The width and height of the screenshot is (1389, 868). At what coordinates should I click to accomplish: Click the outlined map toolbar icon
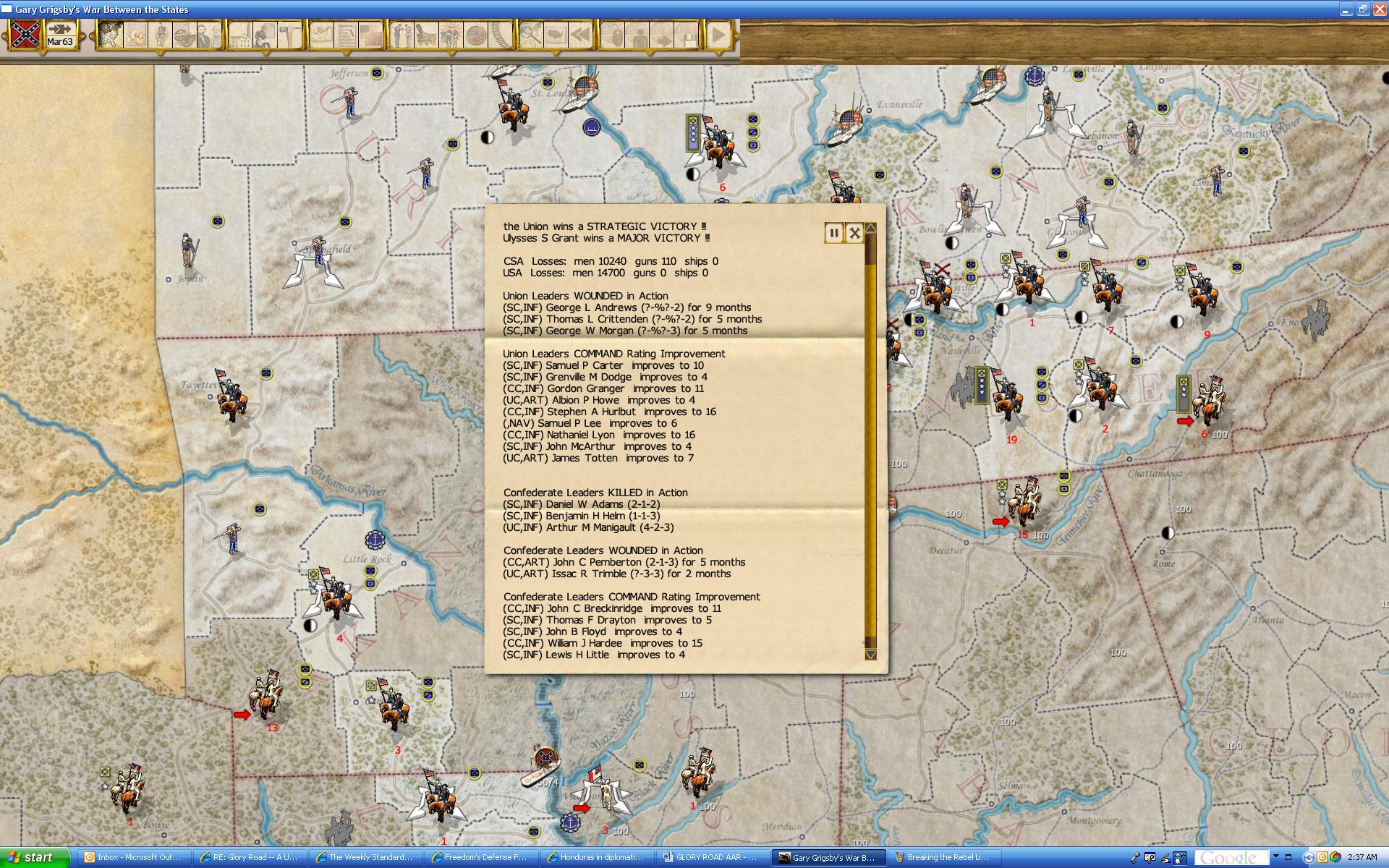pyautogui.click(x=321, y=35)
